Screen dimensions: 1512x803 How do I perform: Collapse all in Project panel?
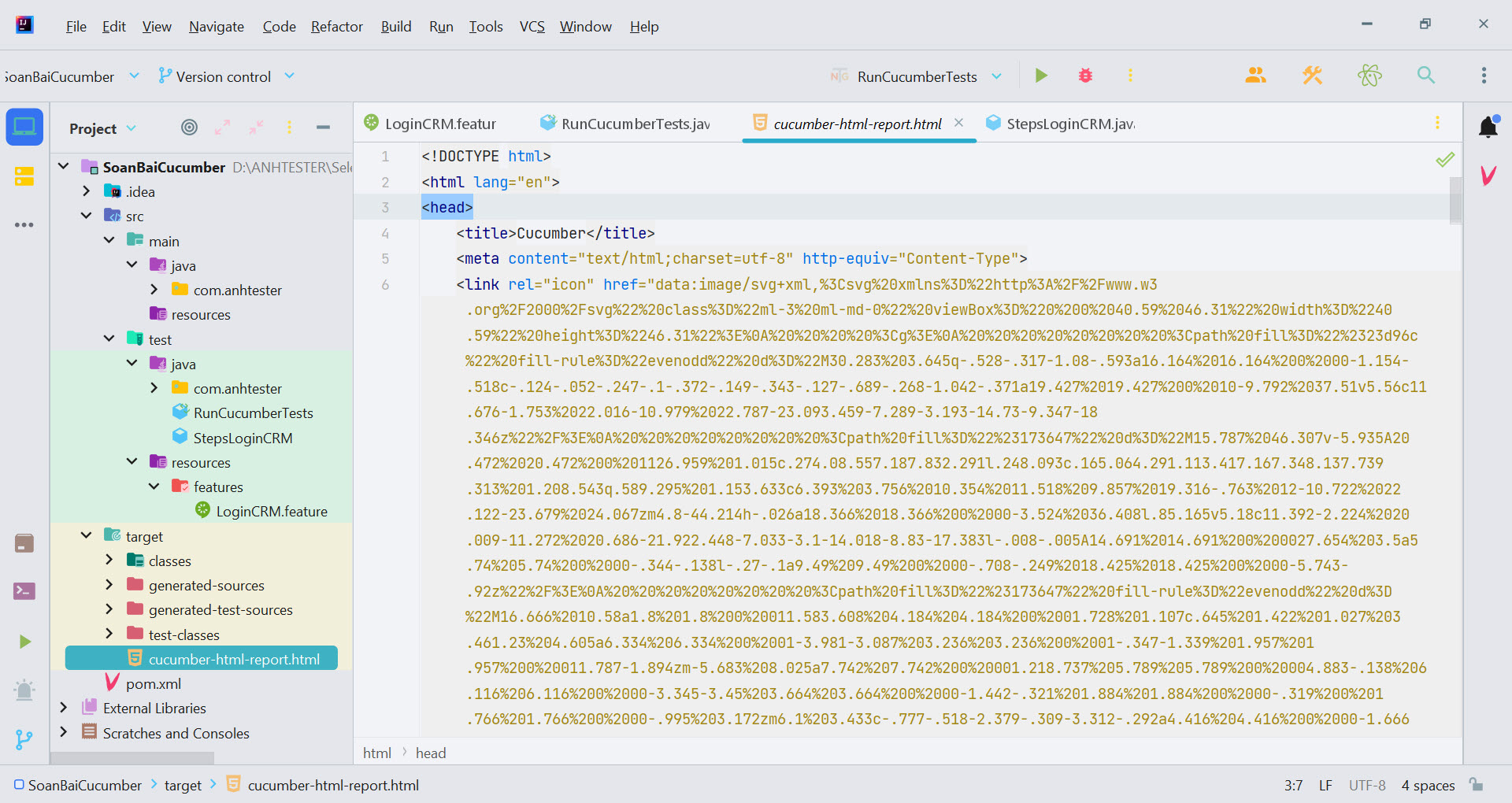tap(257, 128)
